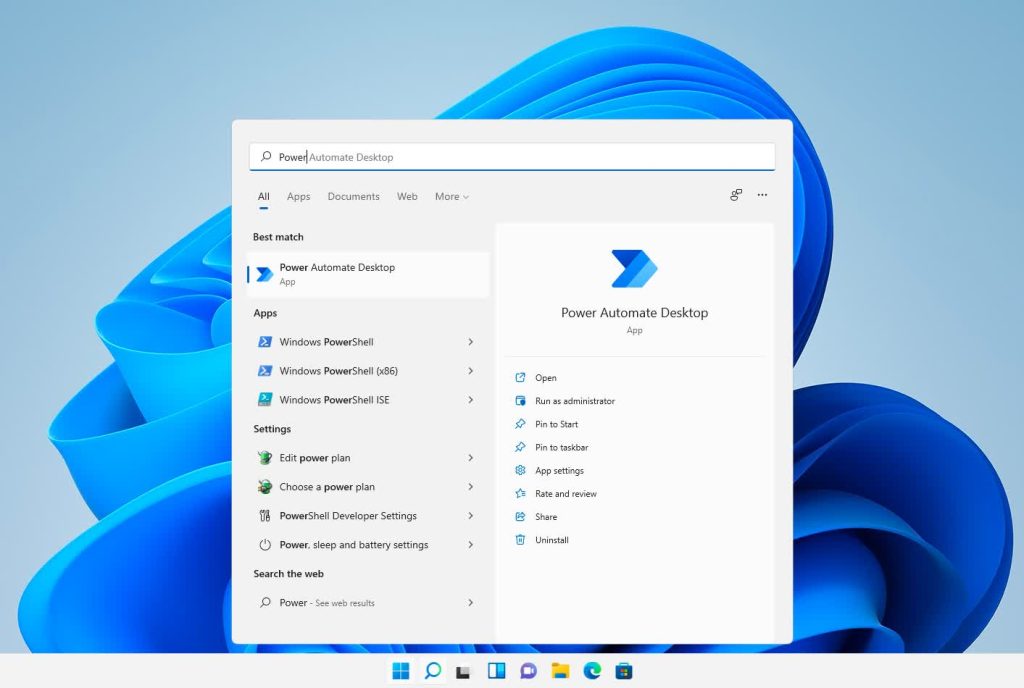
Task: Select Run as administrator action
Action: [574, 401]
